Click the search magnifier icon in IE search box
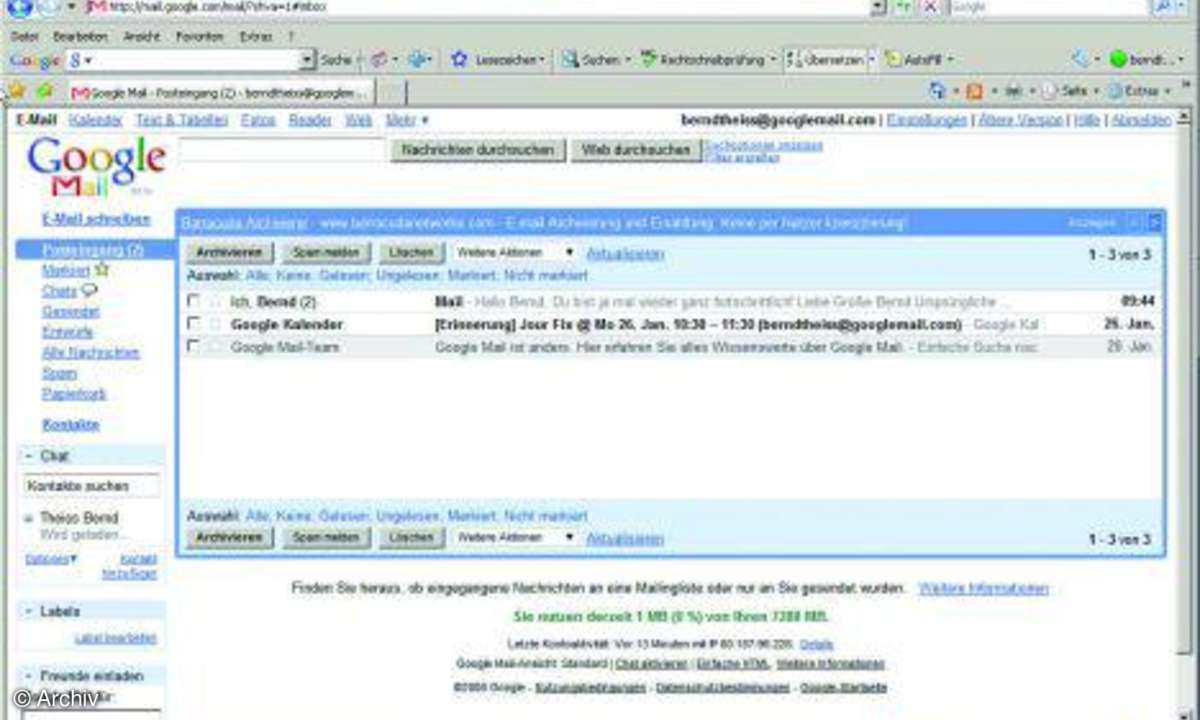 coord(1163,6)
